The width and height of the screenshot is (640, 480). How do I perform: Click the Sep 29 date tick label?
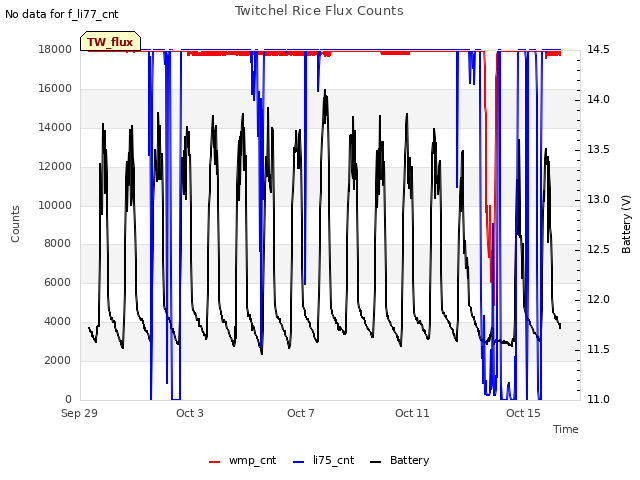click(x=79, y=413)
